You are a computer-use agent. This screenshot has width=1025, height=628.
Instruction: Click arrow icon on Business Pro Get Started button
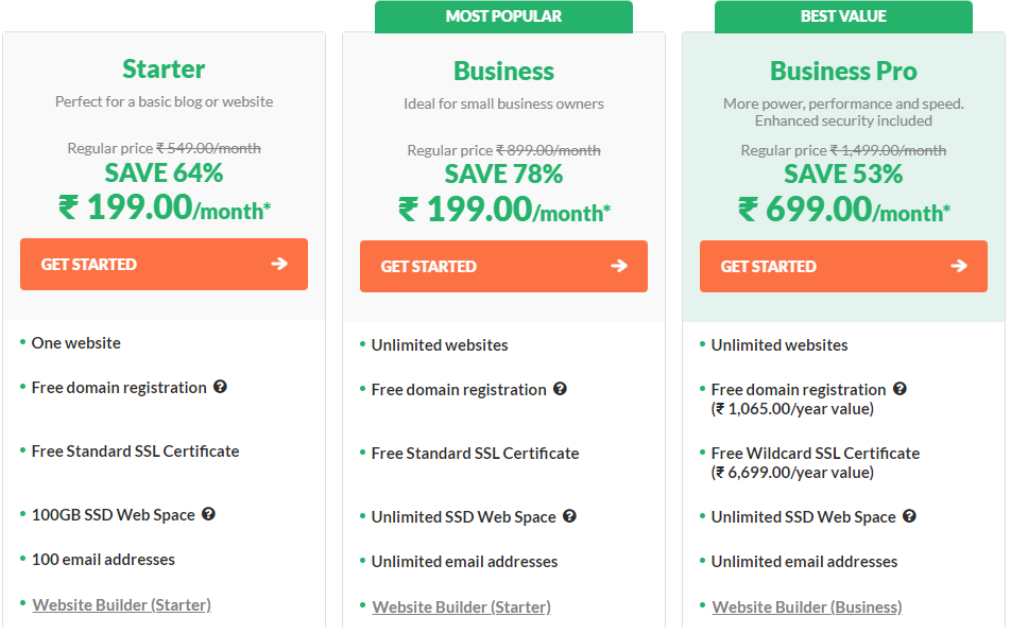click(x=960, y=266)
